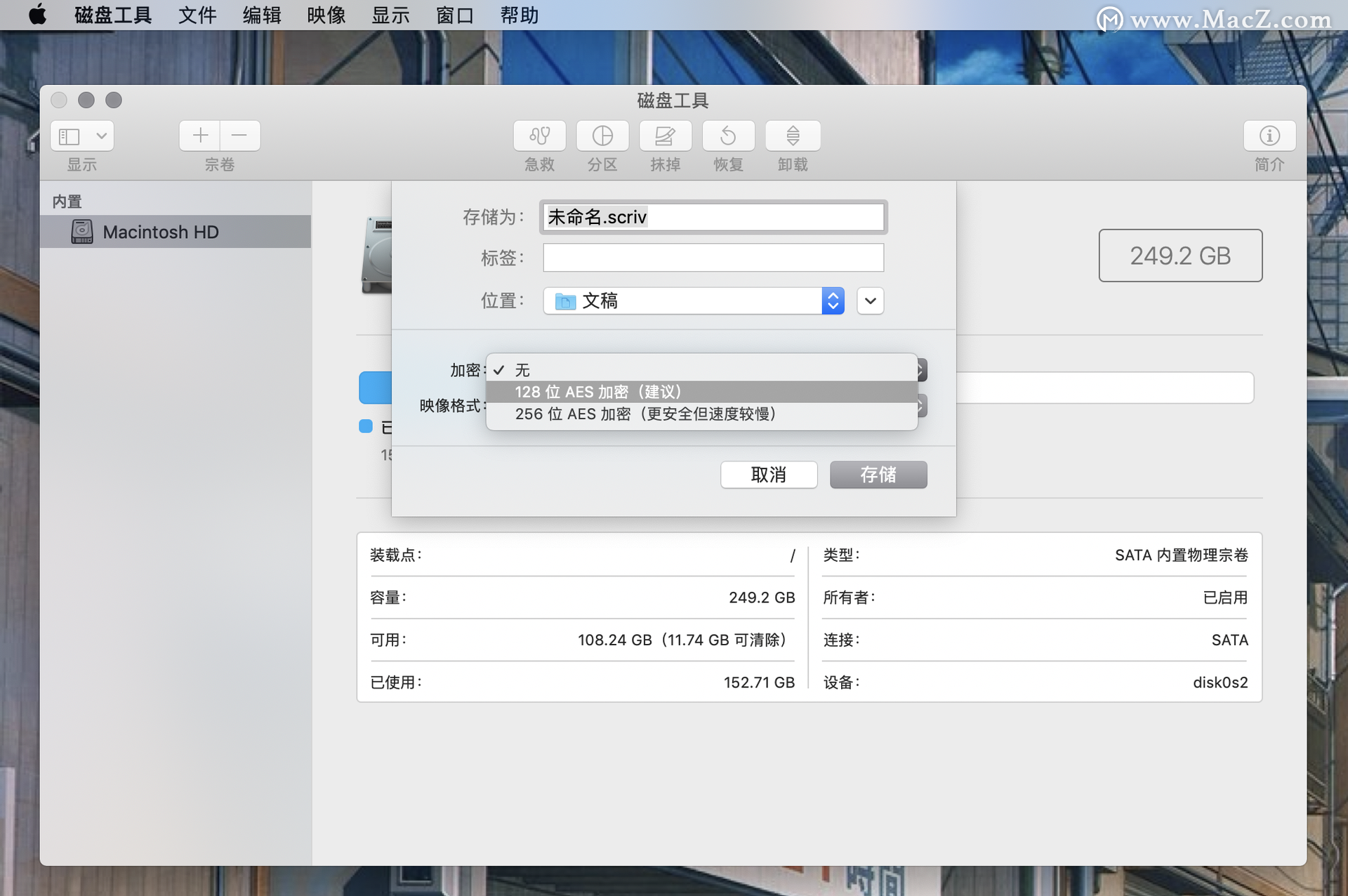The width and height of the screenshot is (1348, 896).
Task: Click the 存储为 filename field
Action: click(713, 217)
